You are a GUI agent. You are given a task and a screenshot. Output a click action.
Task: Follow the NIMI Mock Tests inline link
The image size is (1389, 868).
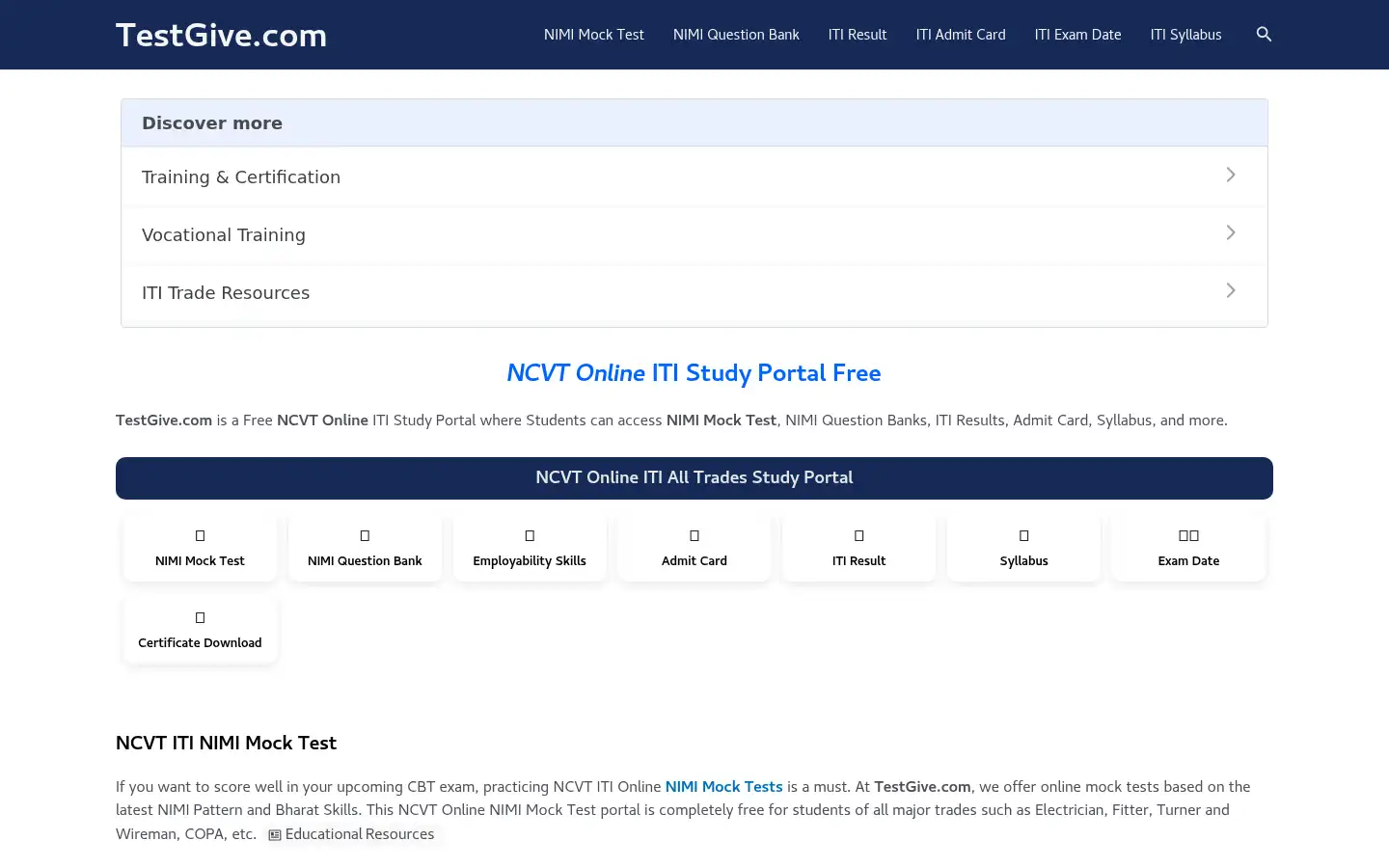click(x=723, y=787)
